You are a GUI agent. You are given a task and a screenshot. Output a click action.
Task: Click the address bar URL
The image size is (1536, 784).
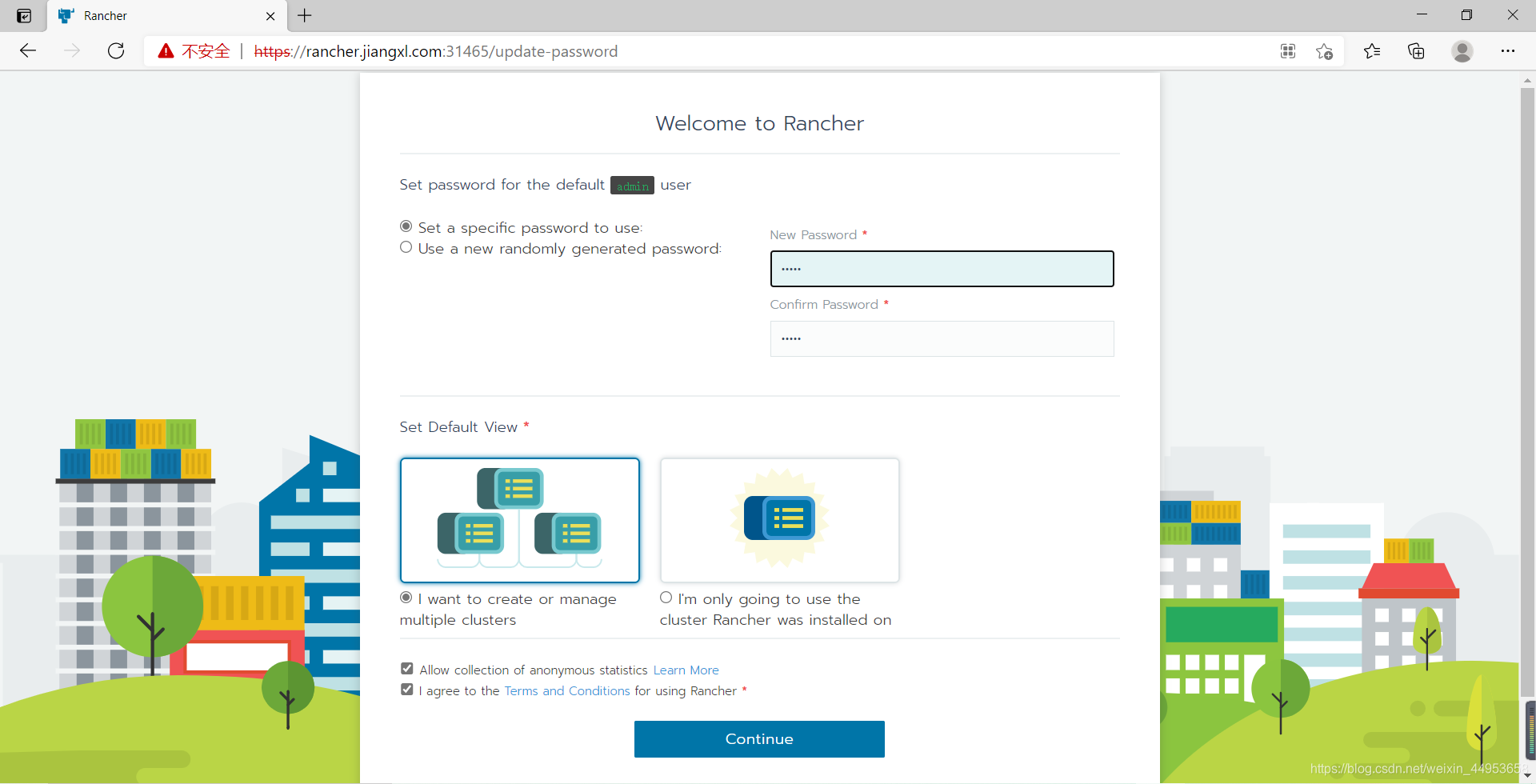tap(436, 51)
